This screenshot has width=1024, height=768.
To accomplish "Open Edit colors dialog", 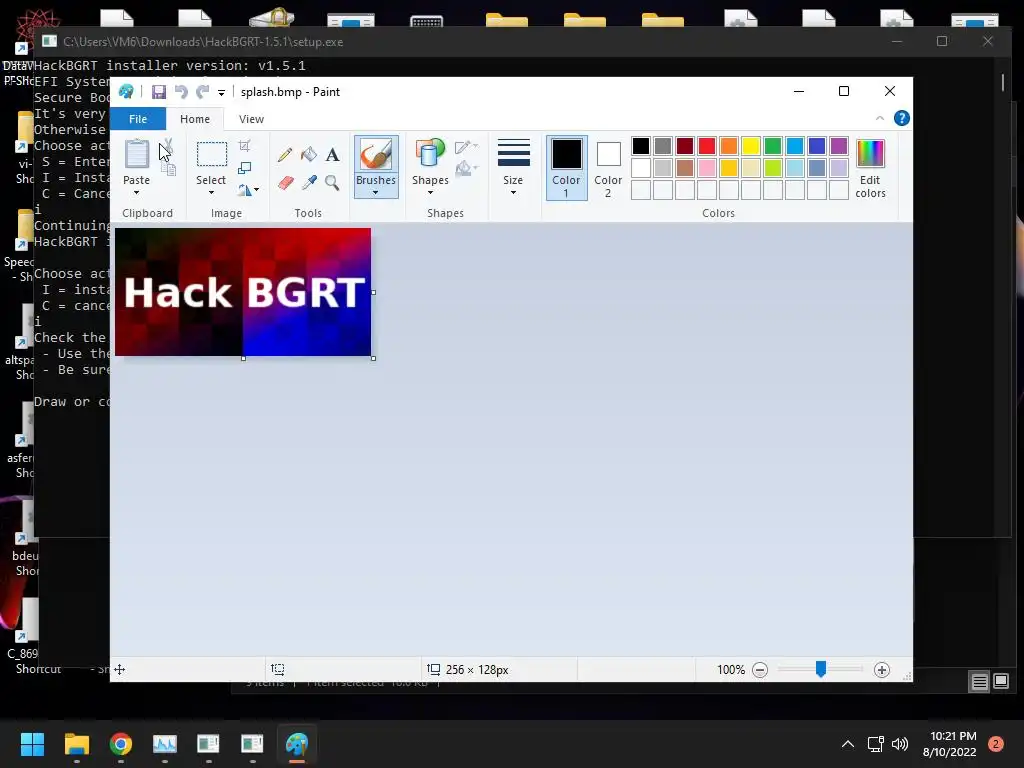I will (870, 168).
